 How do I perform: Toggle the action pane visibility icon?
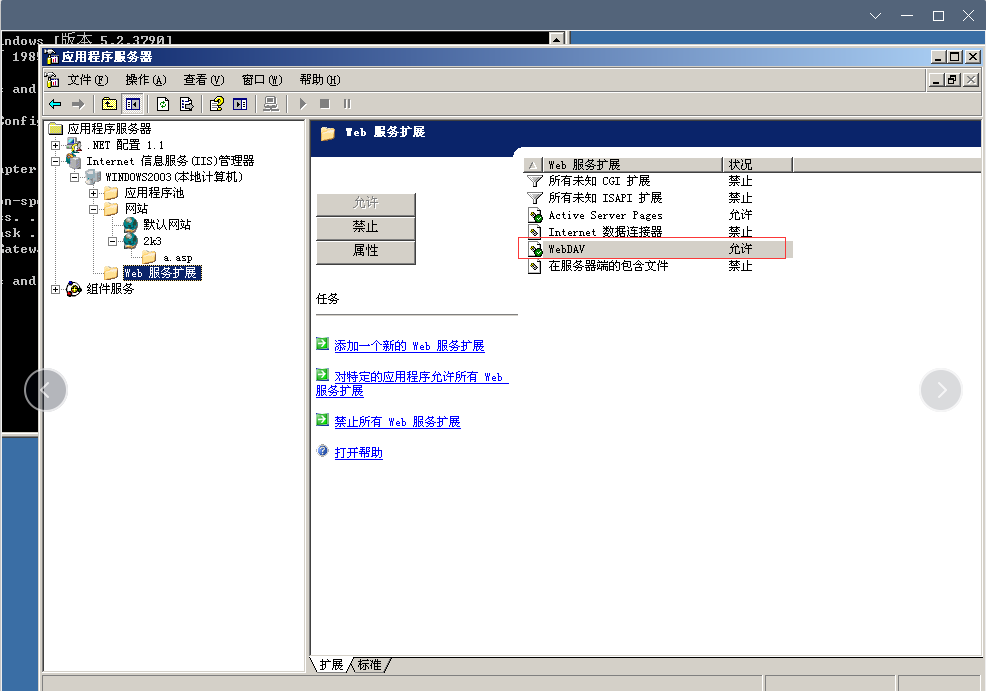pos(240,103)
